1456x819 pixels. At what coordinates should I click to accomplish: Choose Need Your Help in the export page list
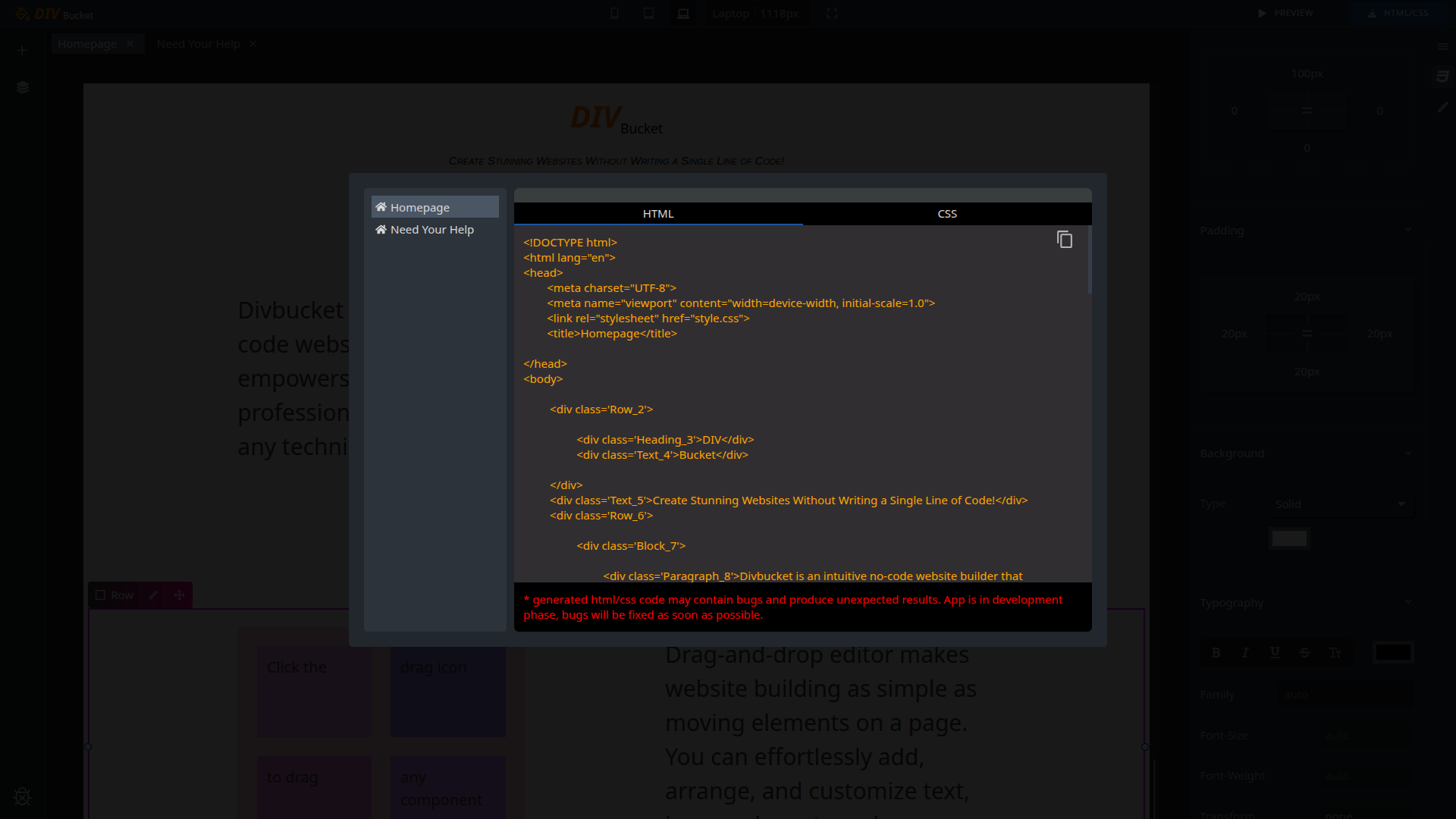click(435, 229)
